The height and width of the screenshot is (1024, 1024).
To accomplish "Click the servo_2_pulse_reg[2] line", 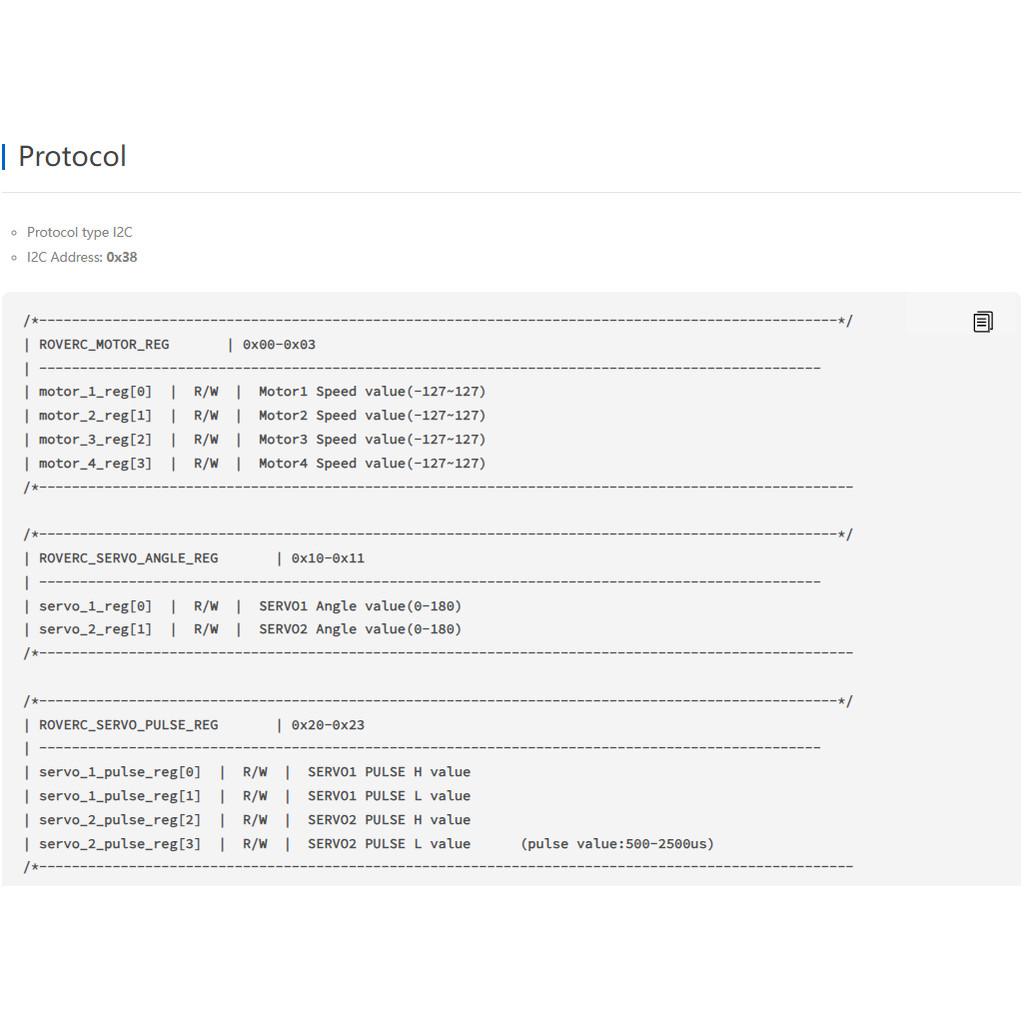I will [120, 820].
